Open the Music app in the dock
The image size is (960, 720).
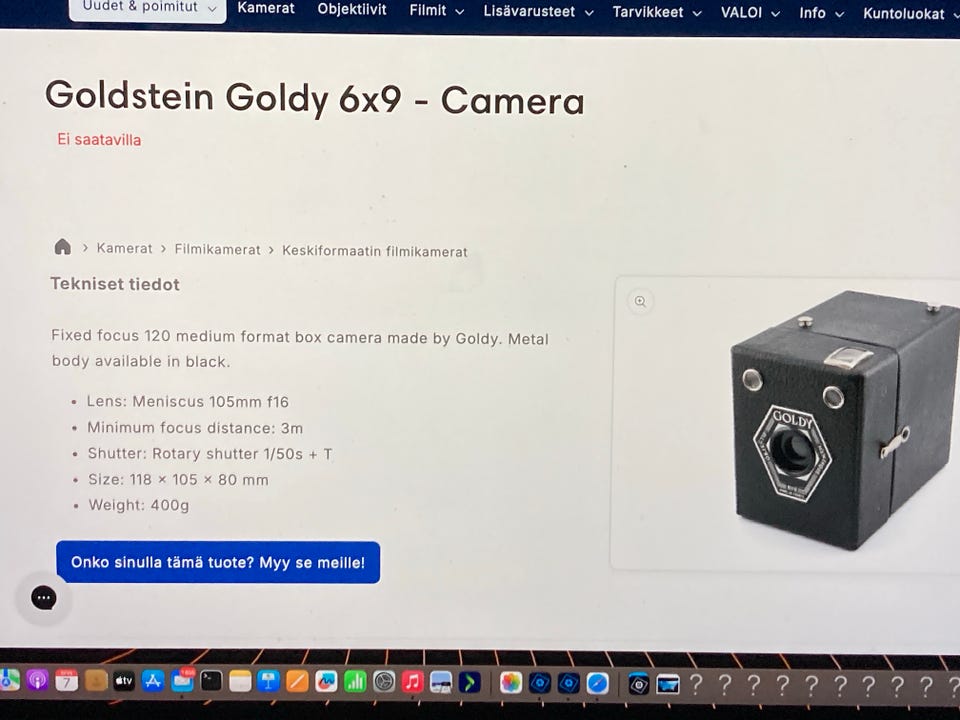413,682
